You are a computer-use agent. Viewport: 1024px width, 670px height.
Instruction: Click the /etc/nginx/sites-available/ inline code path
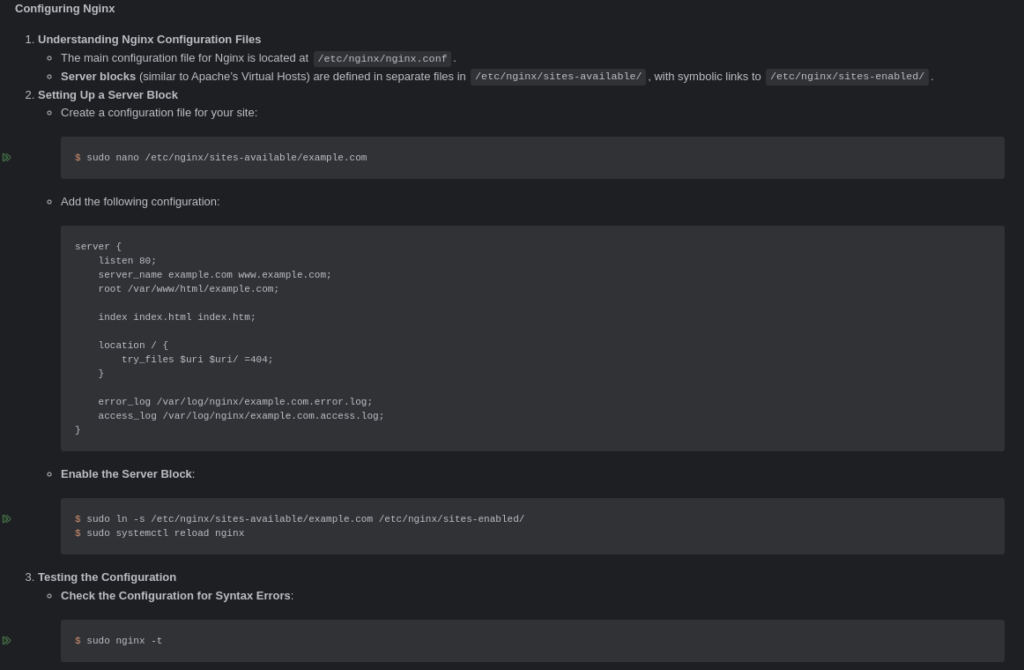click(558, 76)
